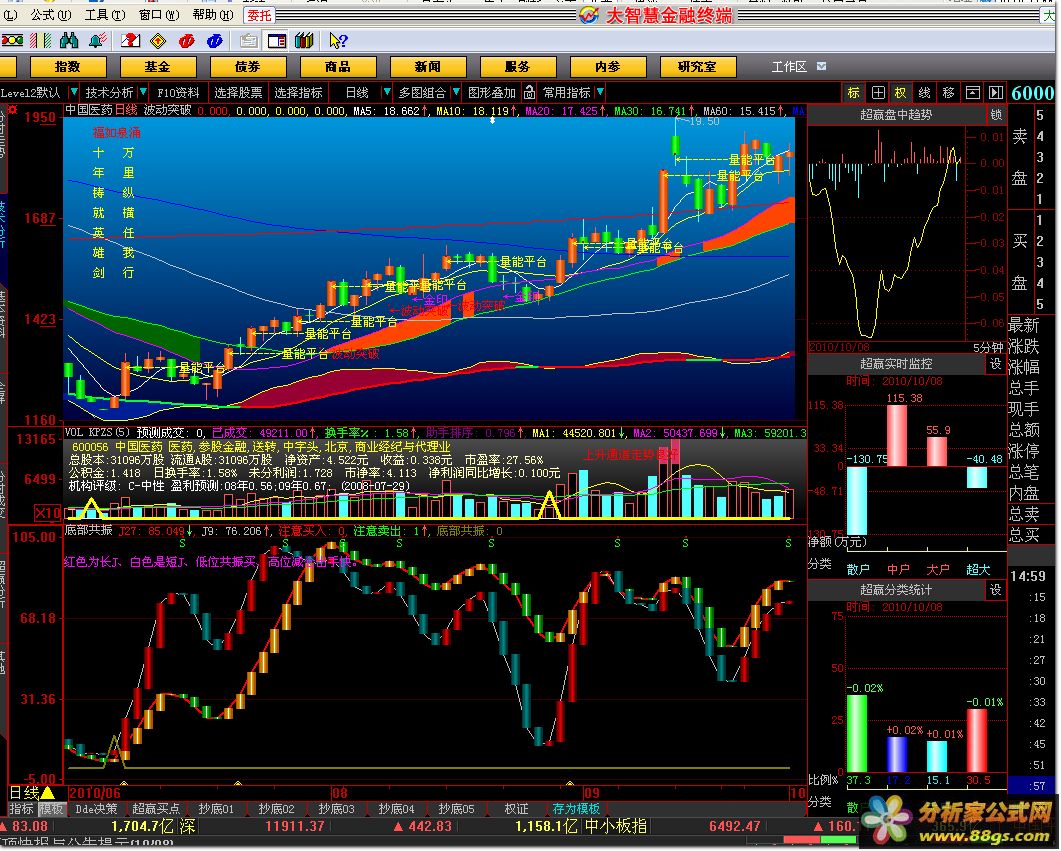Click the envelope with question mark icon
The image size is (1061, 851).
[130, 41]
